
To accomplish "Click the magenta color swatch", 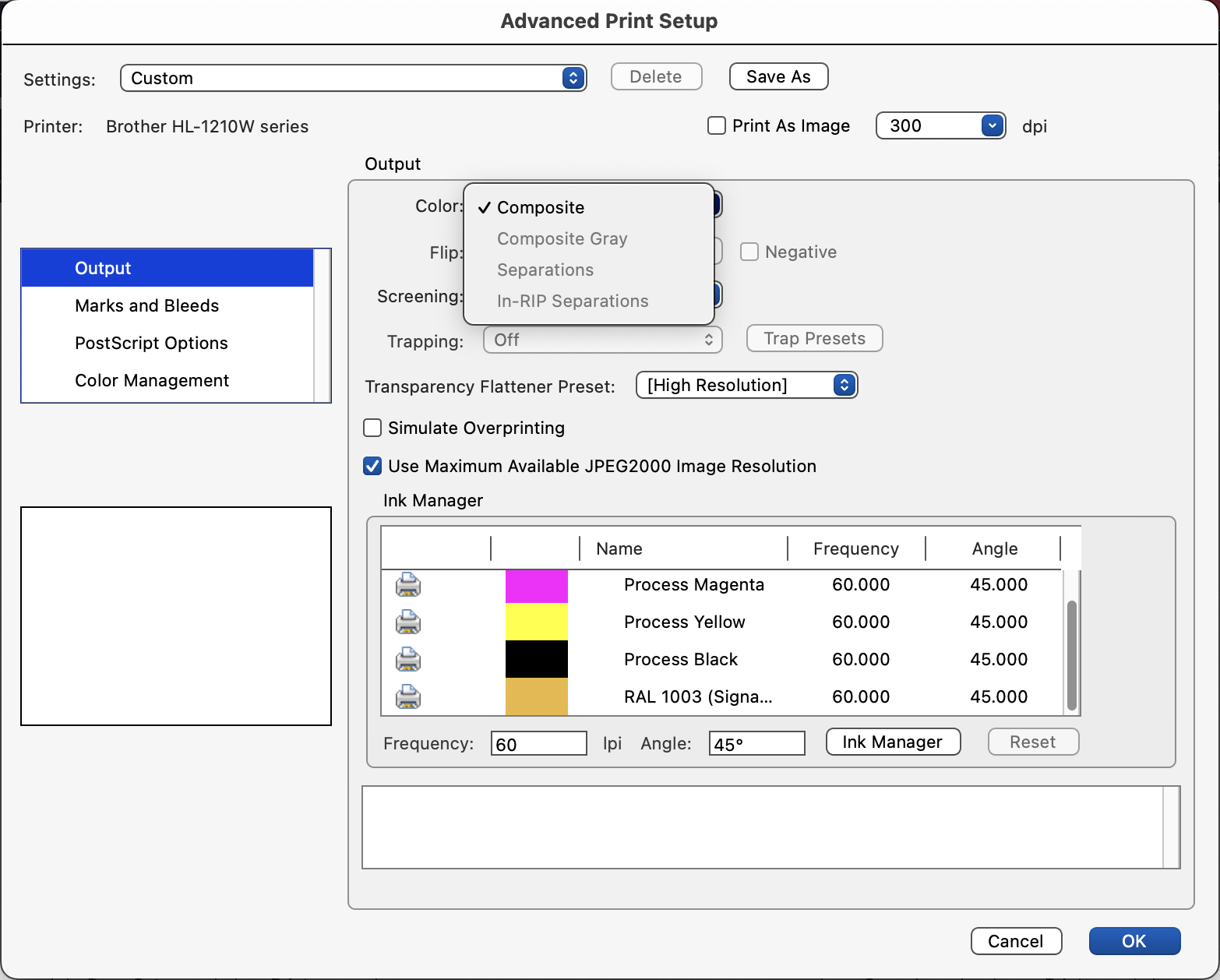I will (537, 585).
